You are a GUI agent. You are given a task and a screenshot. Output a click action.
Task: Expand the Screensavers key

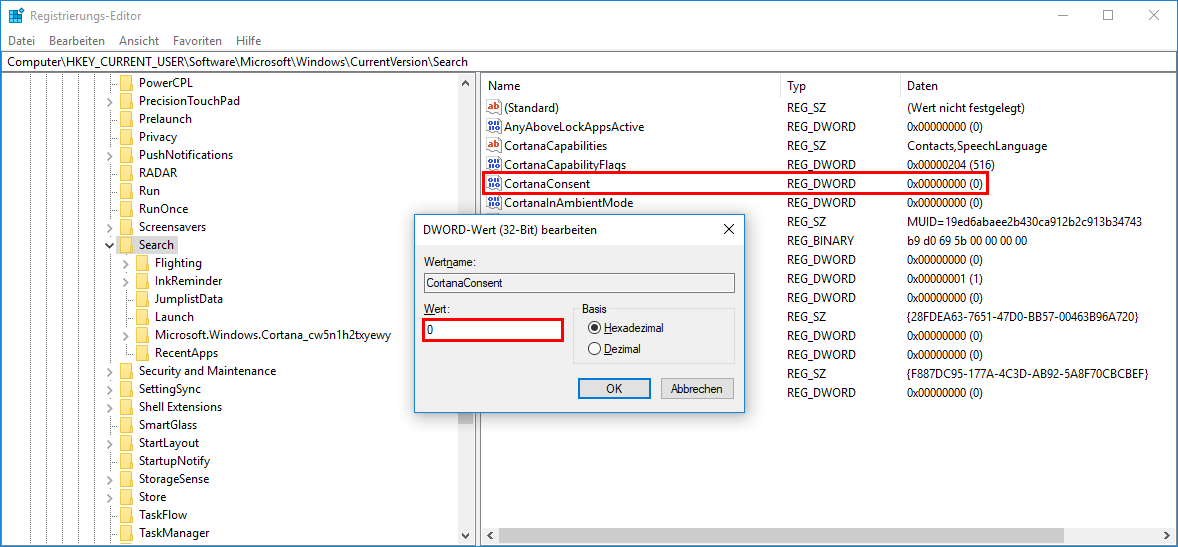110,227
